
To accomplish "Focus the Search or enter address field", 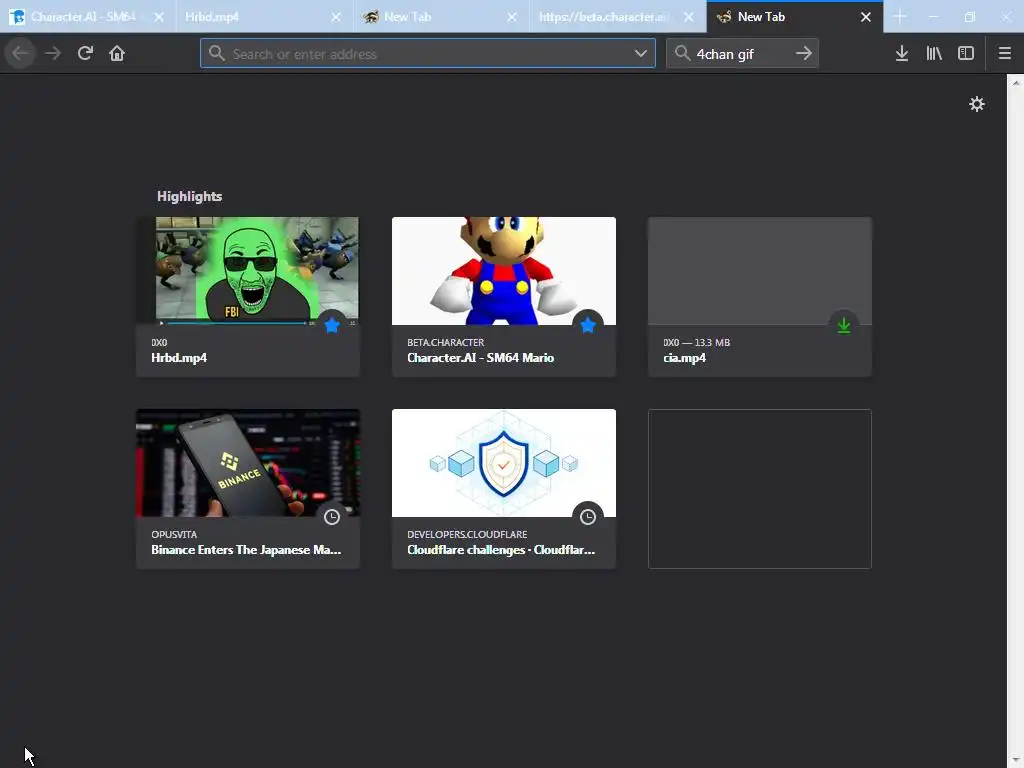I will [428, 53].
